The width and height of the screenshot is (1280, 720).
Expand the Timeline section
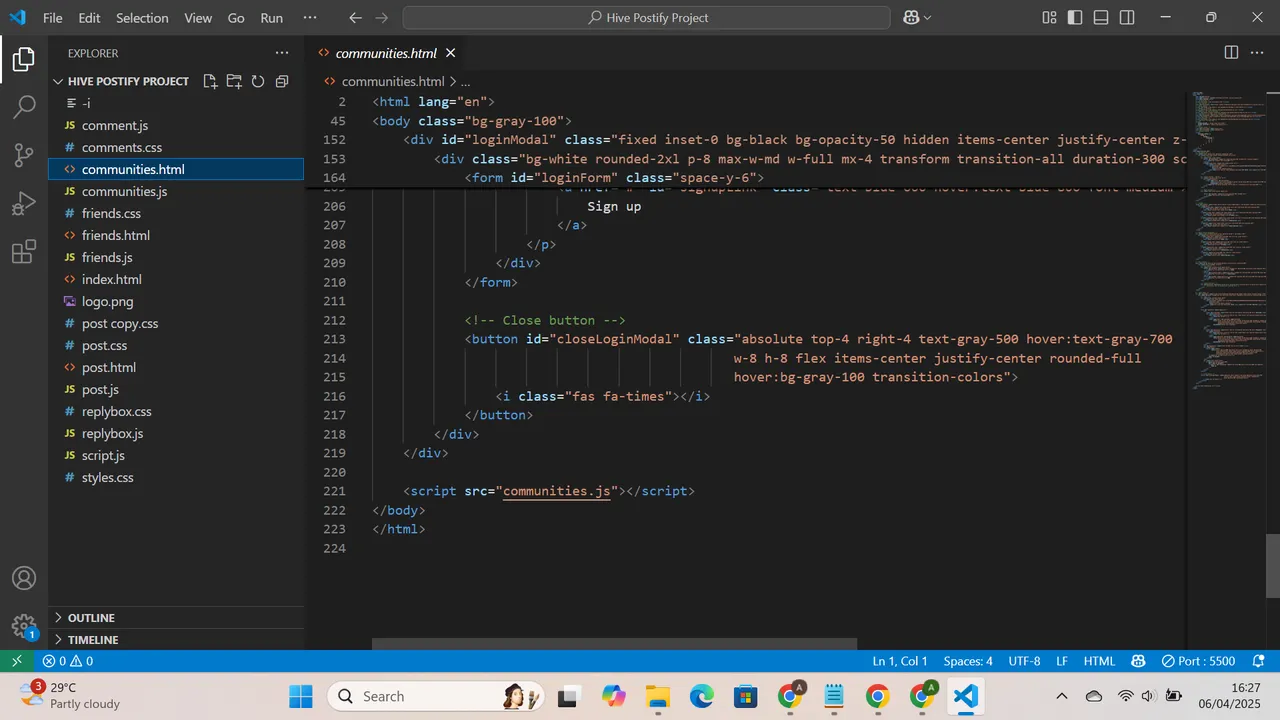pyautogui.click(x=93, y=640)
